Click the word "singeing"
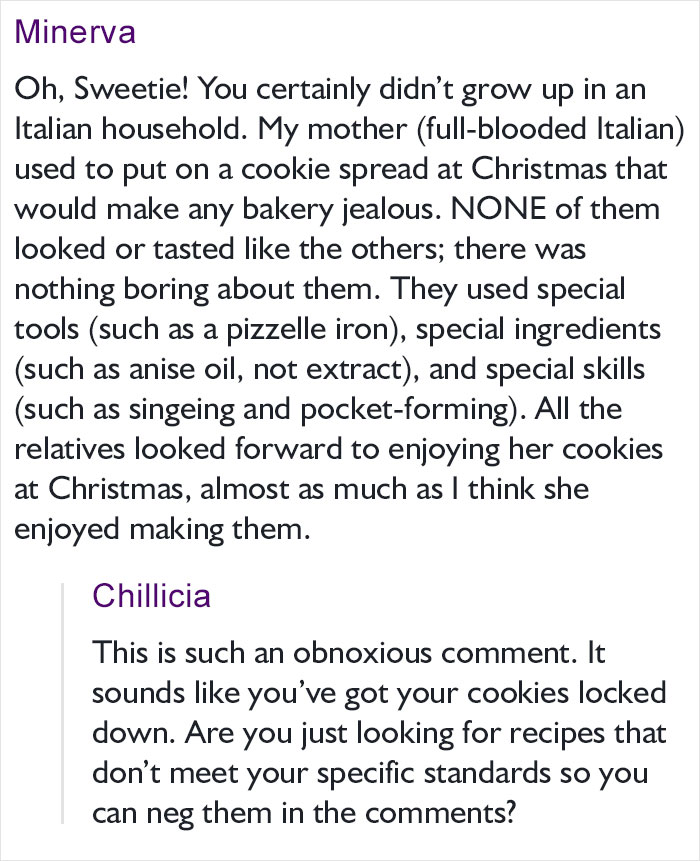This screenshot has height=861, width=700. [182, 410]
